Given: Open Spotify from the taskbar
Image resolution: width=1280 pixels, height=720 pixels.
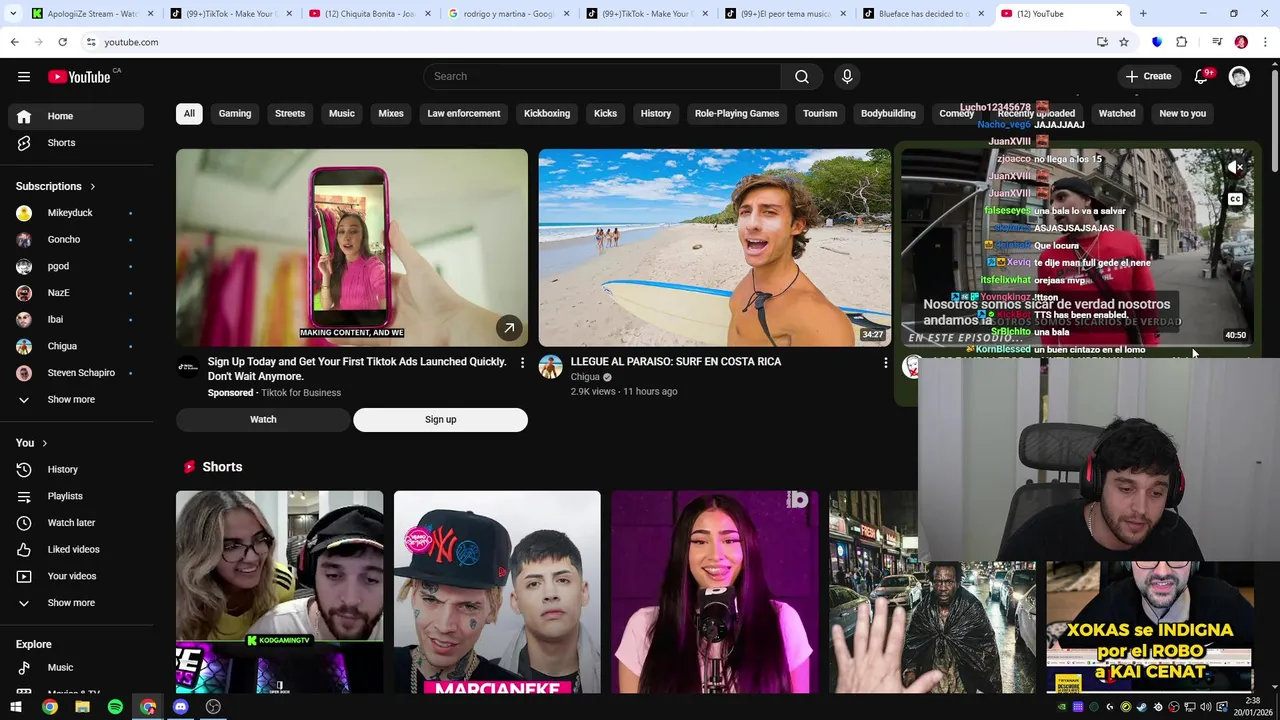Looking at the screenshot, I should (x=115, y=707).
